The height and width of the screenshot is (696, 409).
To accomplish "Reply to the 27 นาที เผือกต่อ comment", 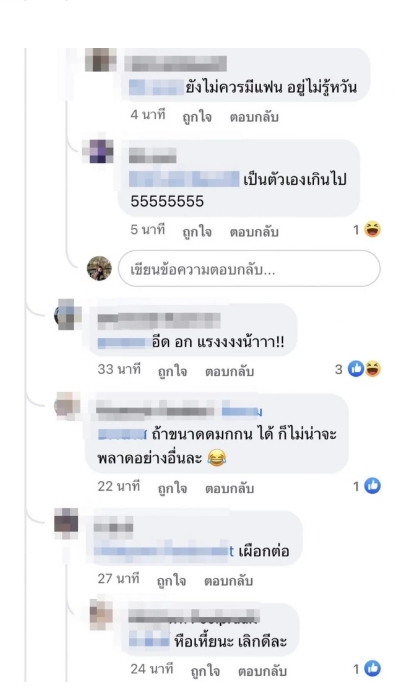I will click(228, 581).
